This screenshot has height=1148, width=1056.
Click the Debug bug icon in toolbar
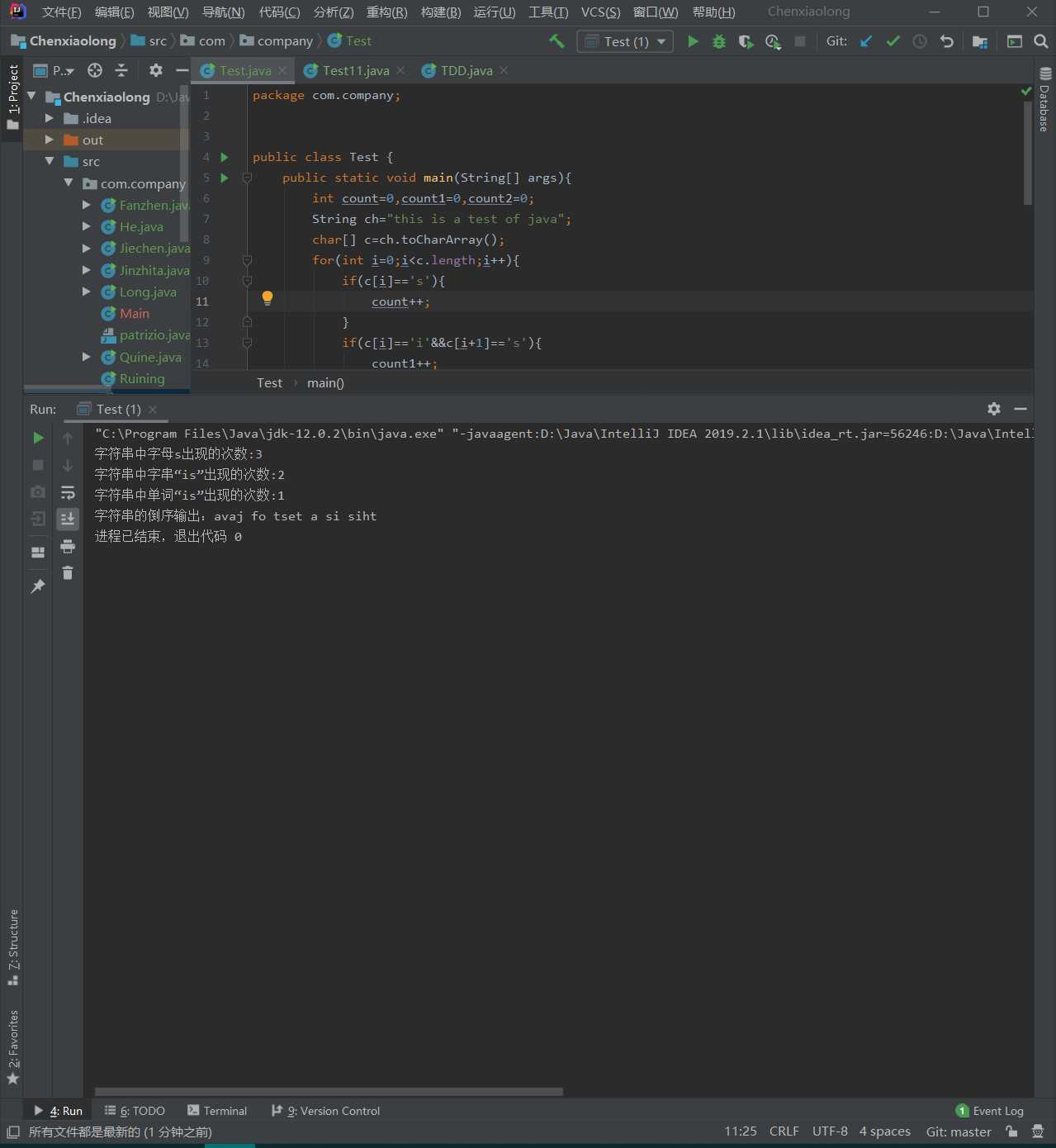tap(719, 41)
